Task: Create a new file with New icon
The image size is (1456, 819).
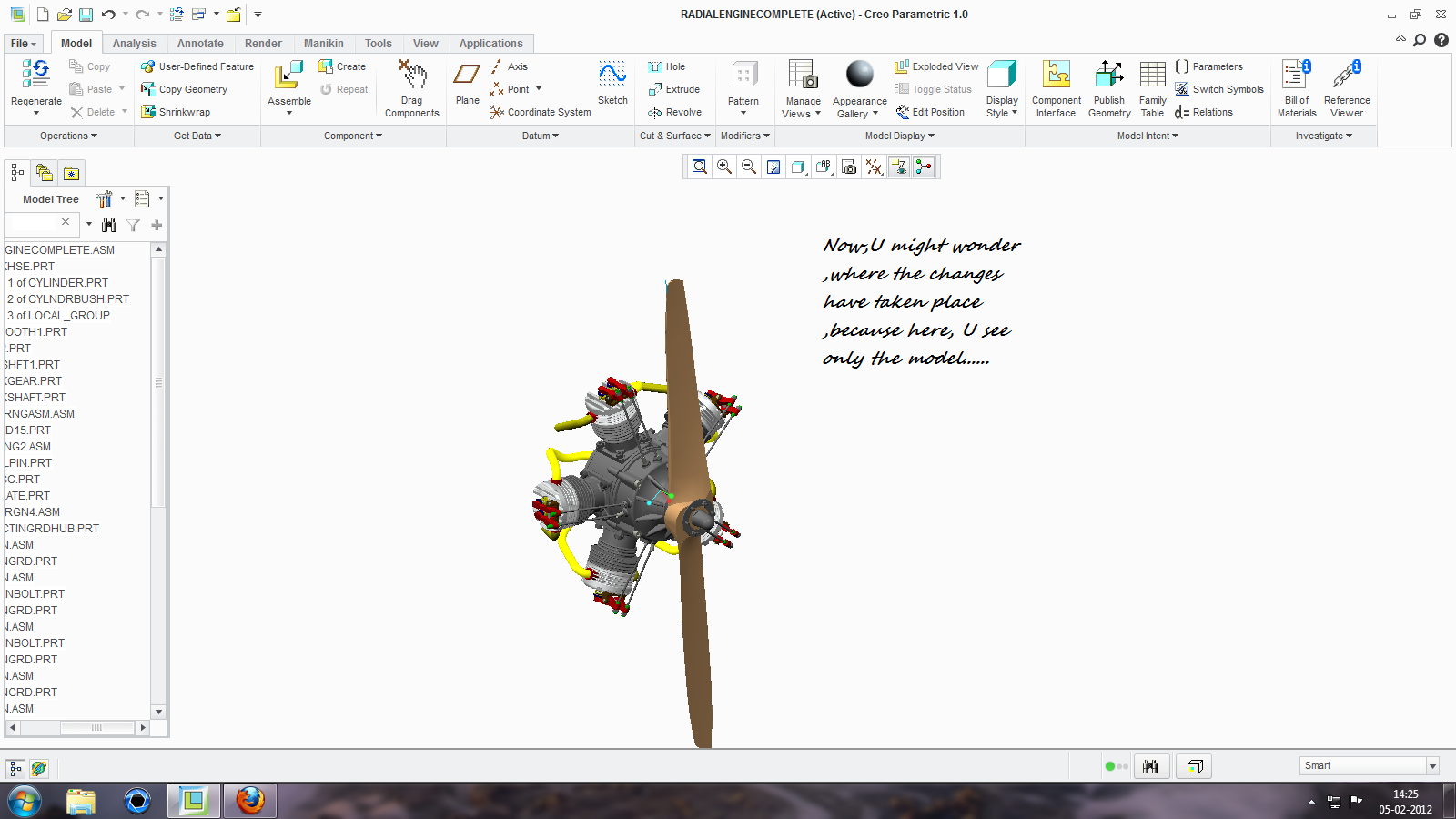Action: pos(43,15)
